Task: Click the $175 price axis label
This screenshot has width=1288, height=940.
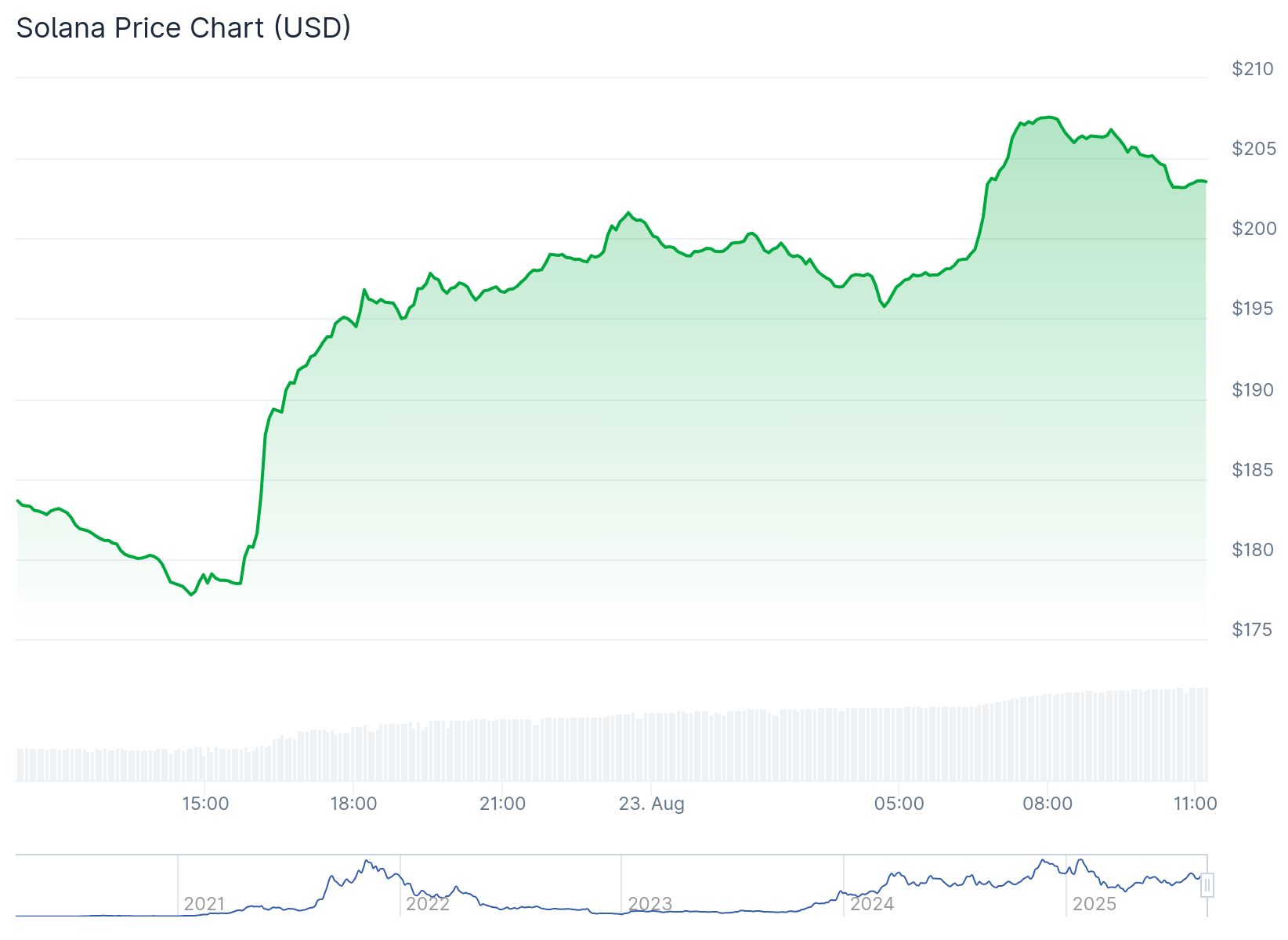Action: pos(1254,630)
